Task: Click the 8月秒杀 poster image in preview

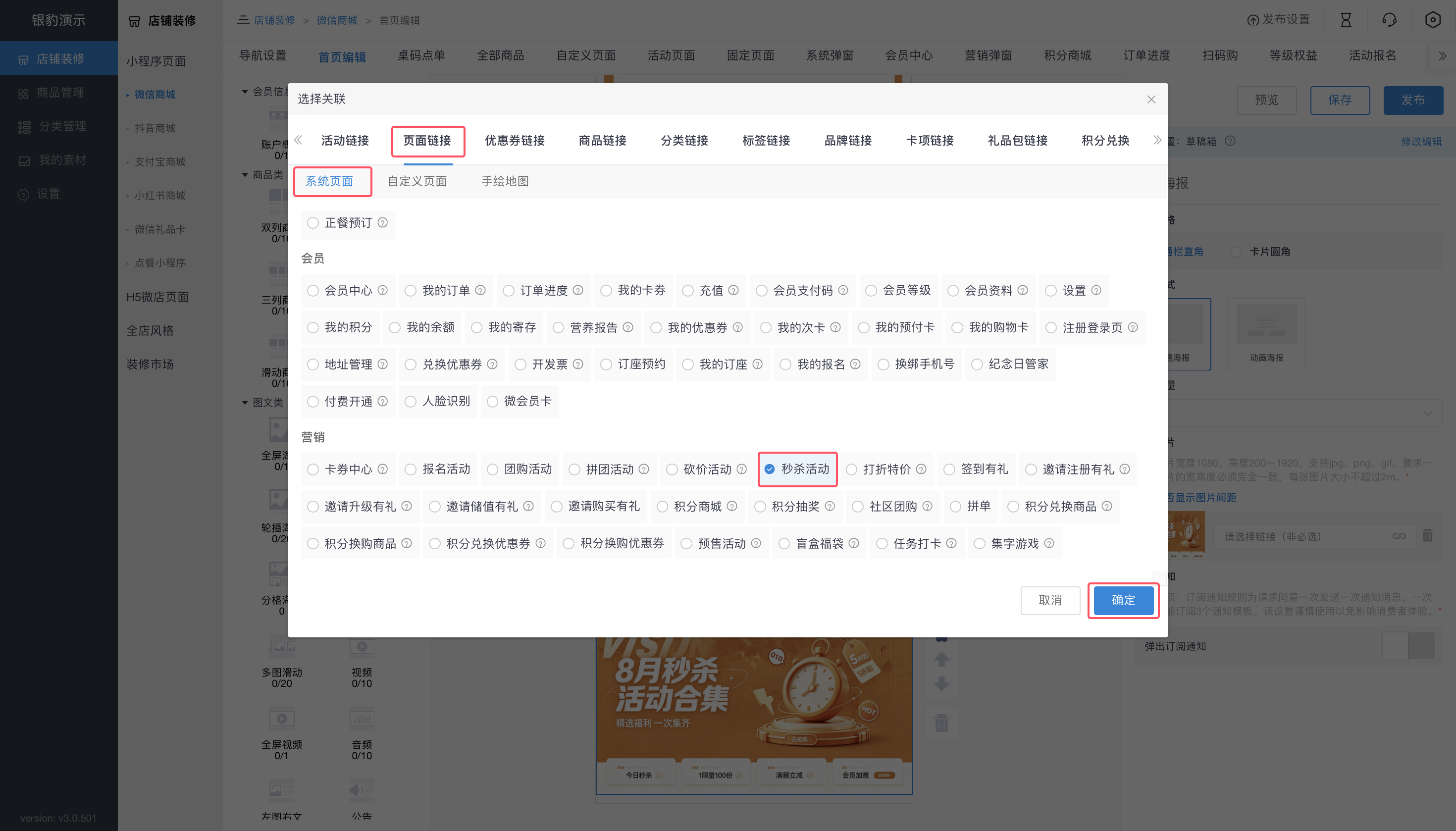Action: pyautogui.click(x=754, y=716)
